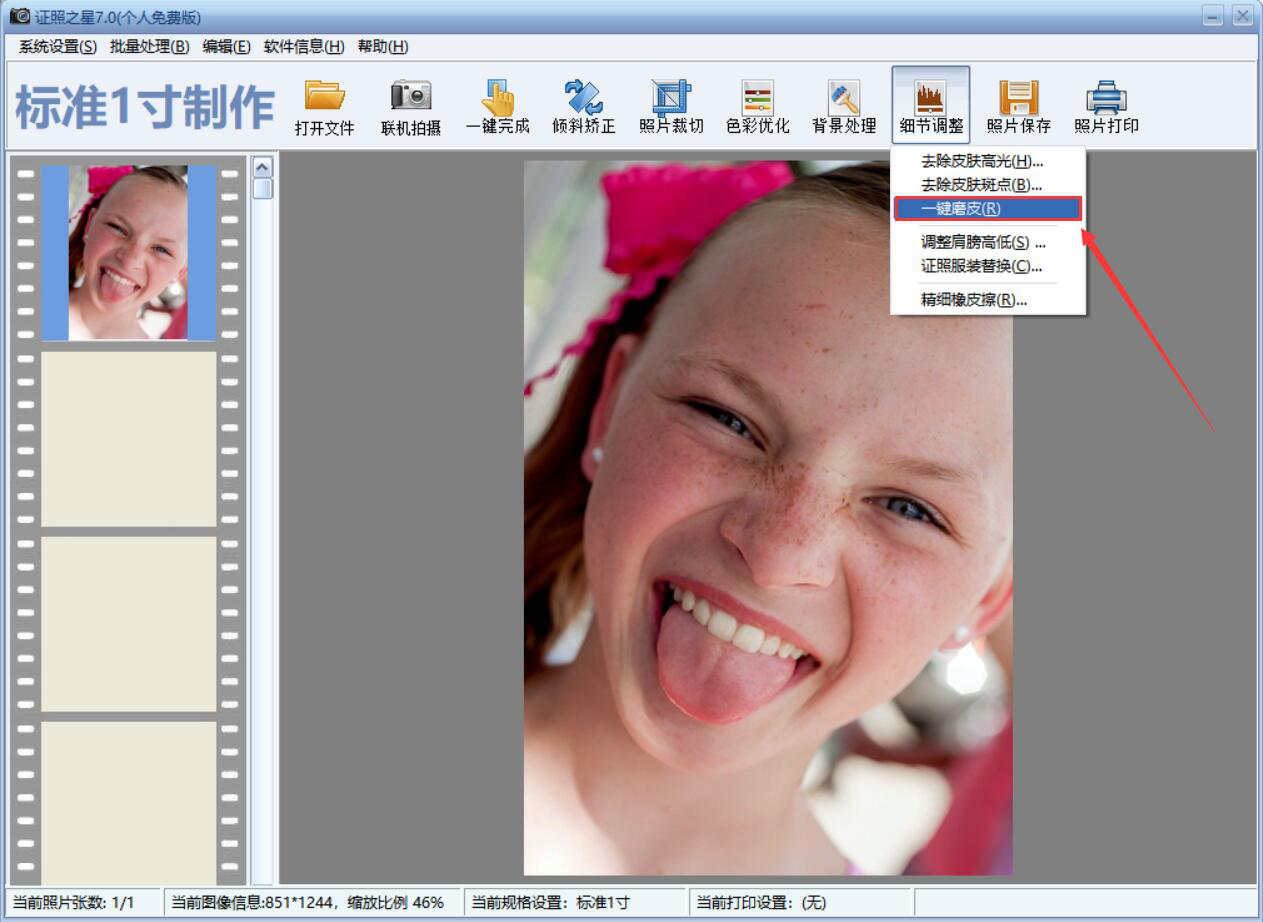Screen dimensions: 1263x922
Task: Open the 系统设置 menu
Action: coord(58,47)
